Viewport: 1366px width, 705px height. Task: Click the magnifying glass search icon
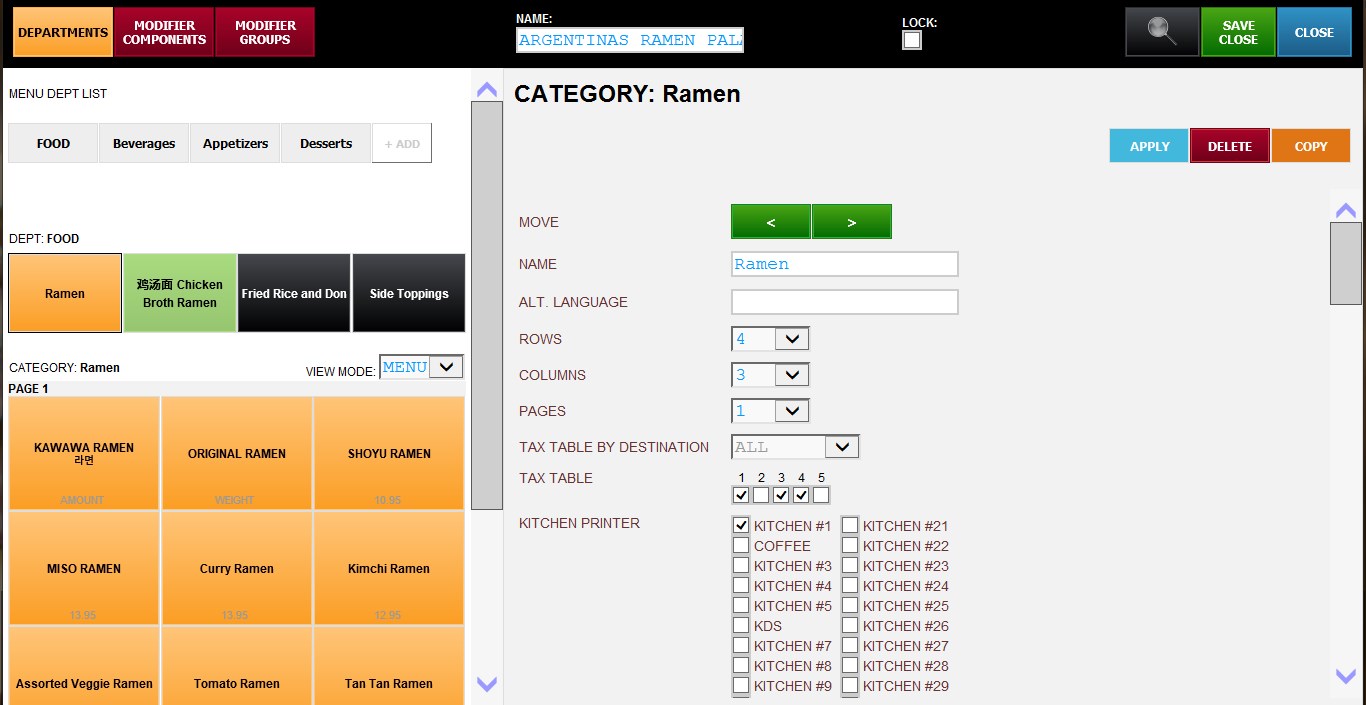point(1162,32)
